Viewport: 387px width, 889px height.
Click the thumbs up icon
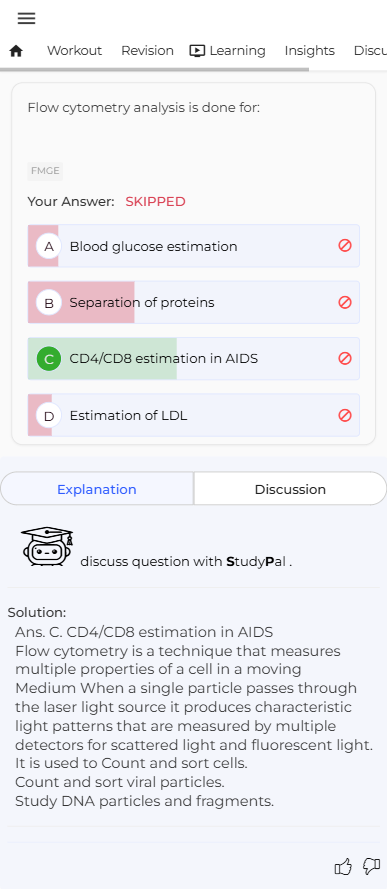pyautogui.click(x=343, y=866)
